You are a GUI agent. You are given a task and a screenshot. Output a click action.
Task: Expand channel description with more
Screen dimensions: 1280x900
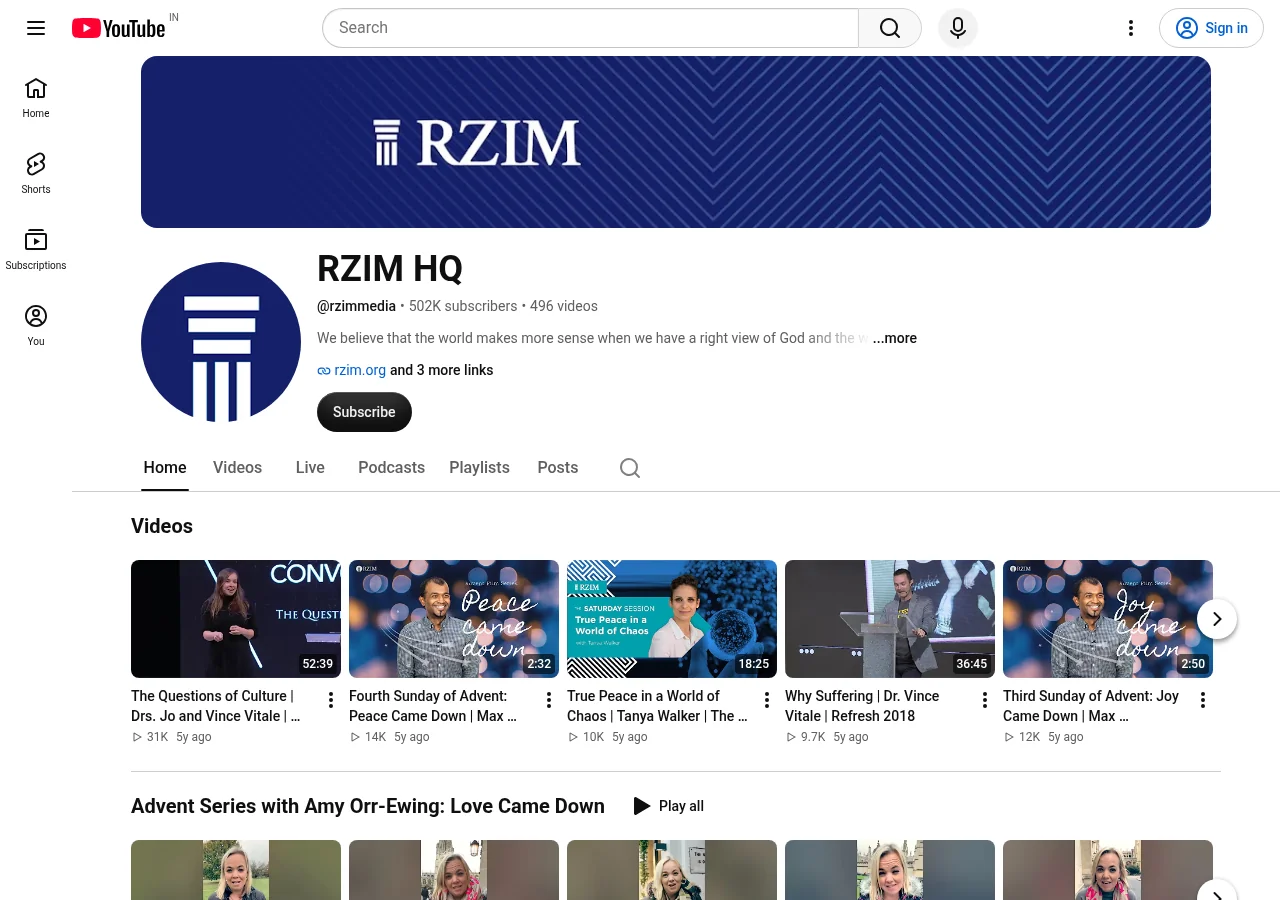point(895,338)
